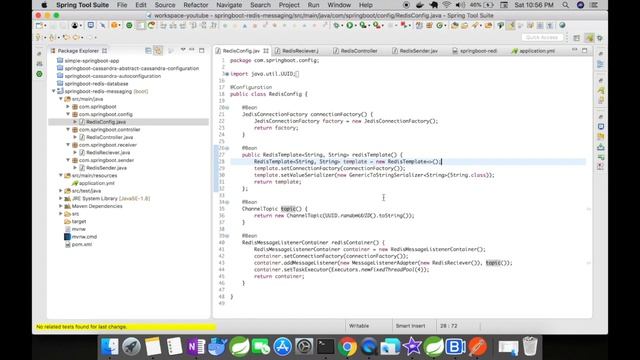The width and height of the screenshot is (640, 360).
Task: Select the simple-springboot-app project
Action: click(91, 60)
